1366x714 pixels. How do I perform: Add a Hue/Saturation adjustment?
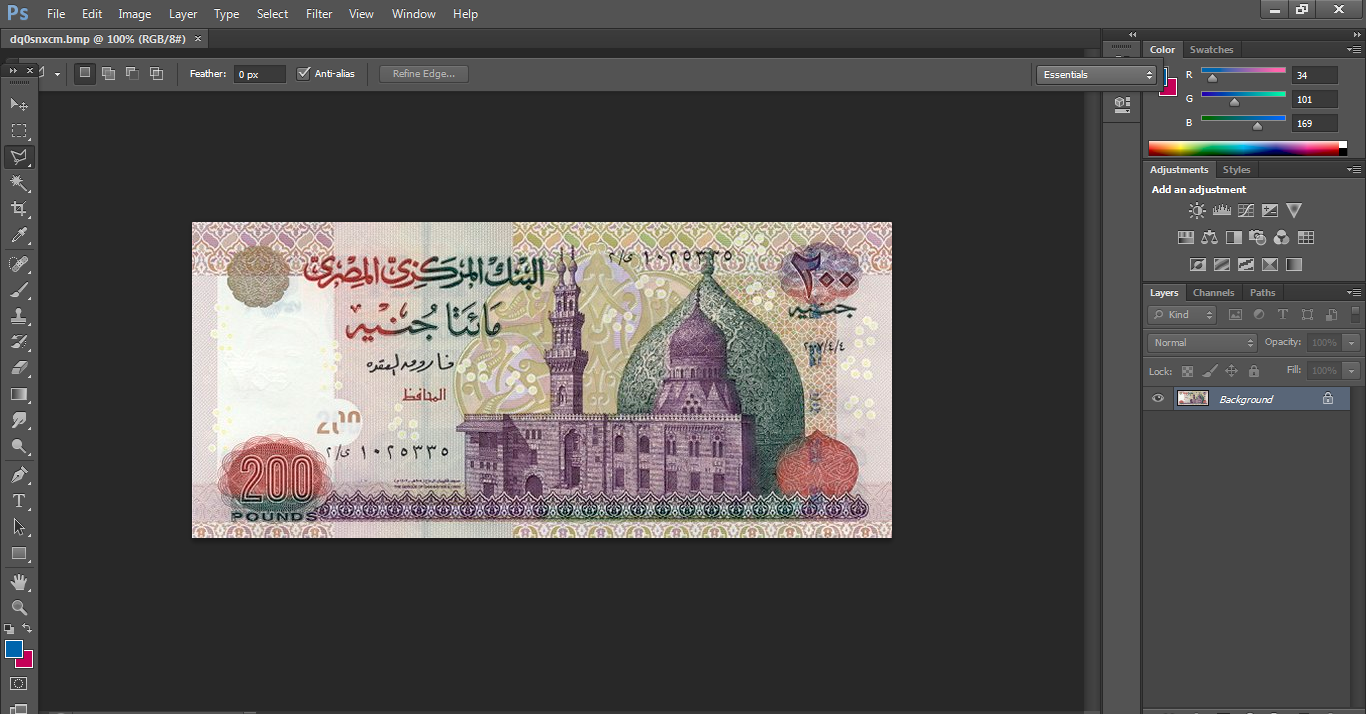[x=1185, y=238]
